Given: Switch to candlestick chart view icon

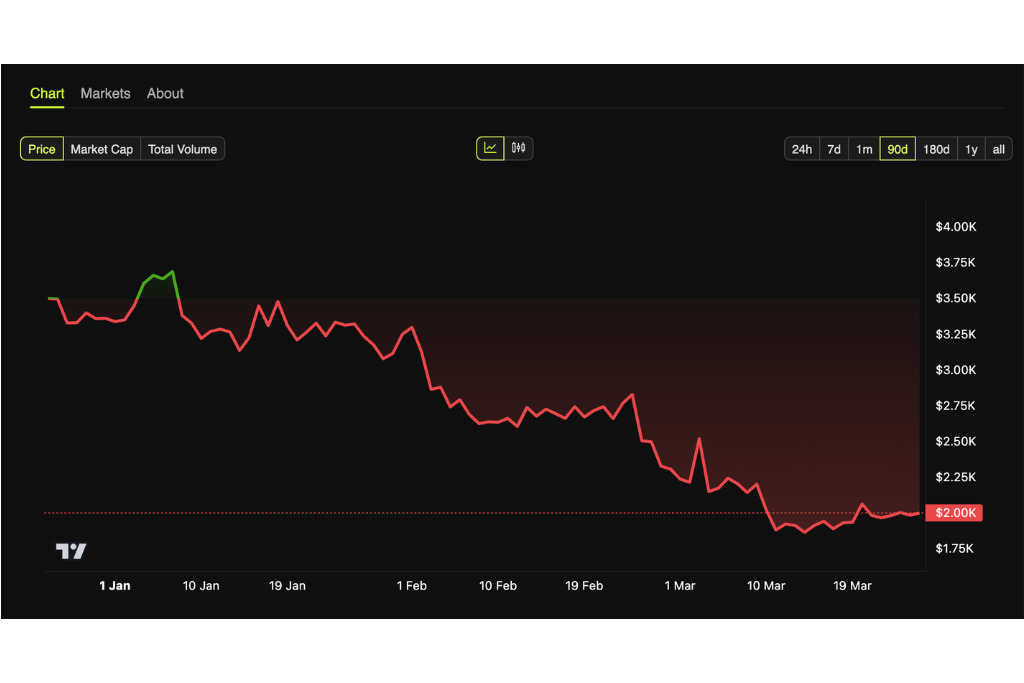Looking at the screenshot, I should pyautogui.click(x=518, y=149).
